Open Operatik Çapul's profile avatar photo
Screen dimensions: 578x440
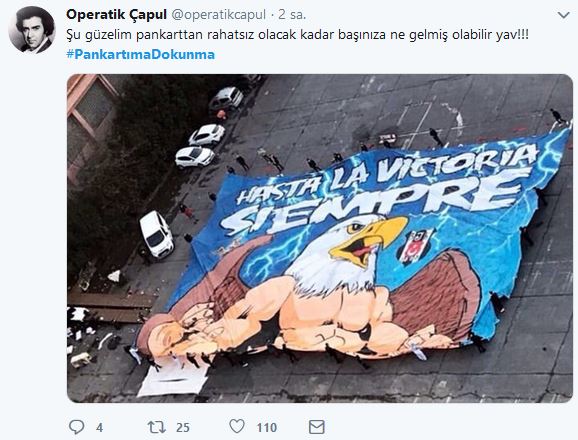pyautogui.click(x=32, y=29)
